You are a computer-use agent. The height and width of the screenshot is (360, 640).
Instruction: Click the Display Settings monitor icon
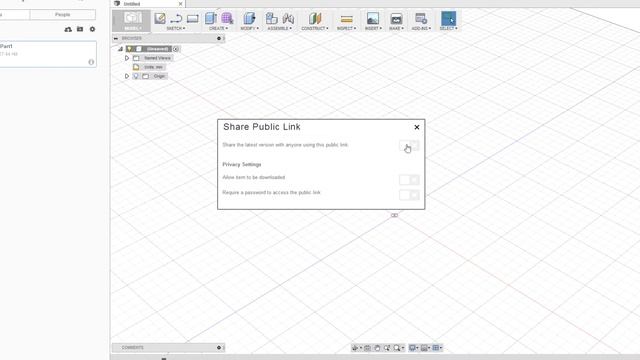[x=412, y=348]
